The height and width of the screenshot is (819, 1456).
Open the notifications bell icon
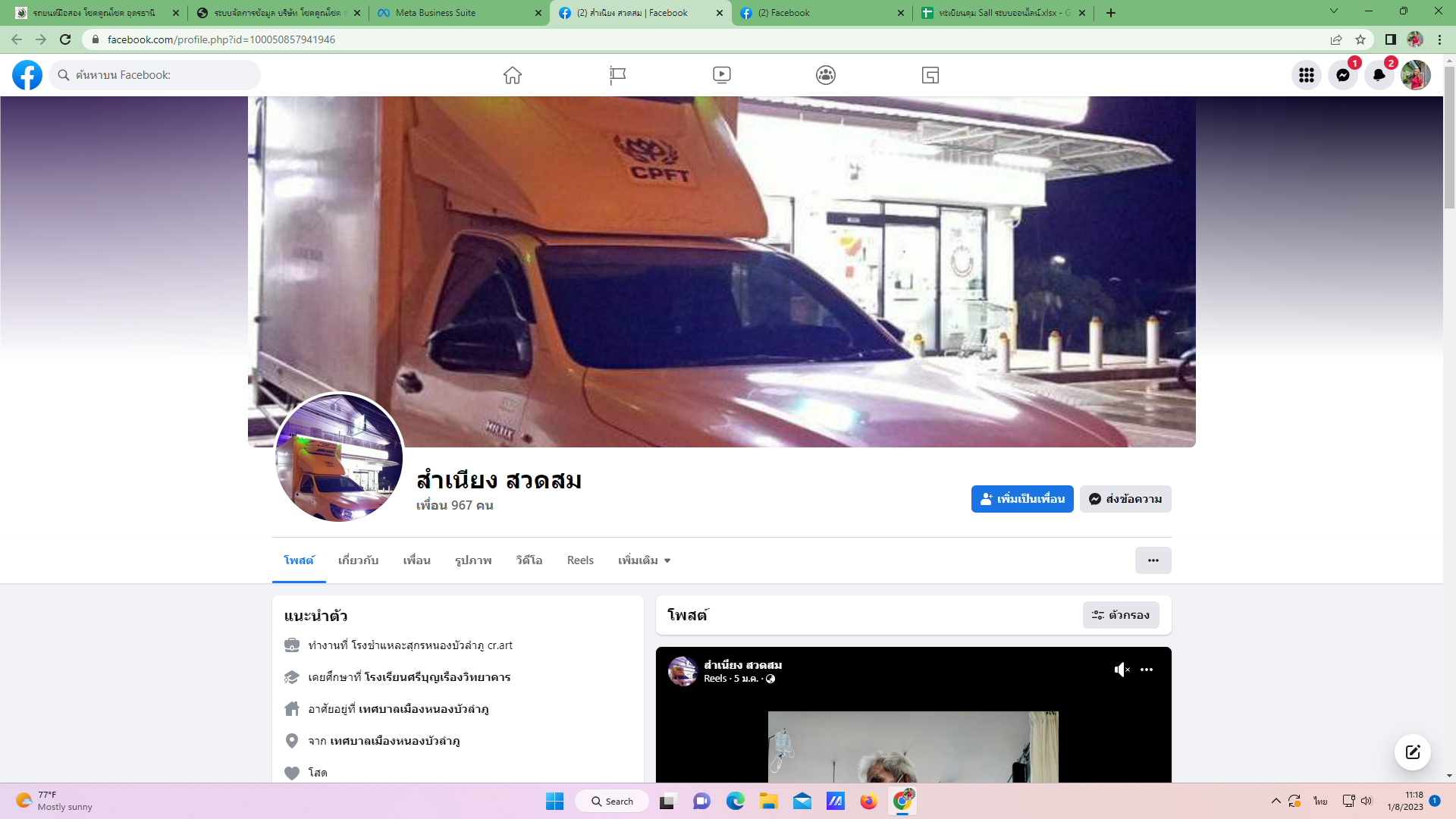[x=1379, y=75]
